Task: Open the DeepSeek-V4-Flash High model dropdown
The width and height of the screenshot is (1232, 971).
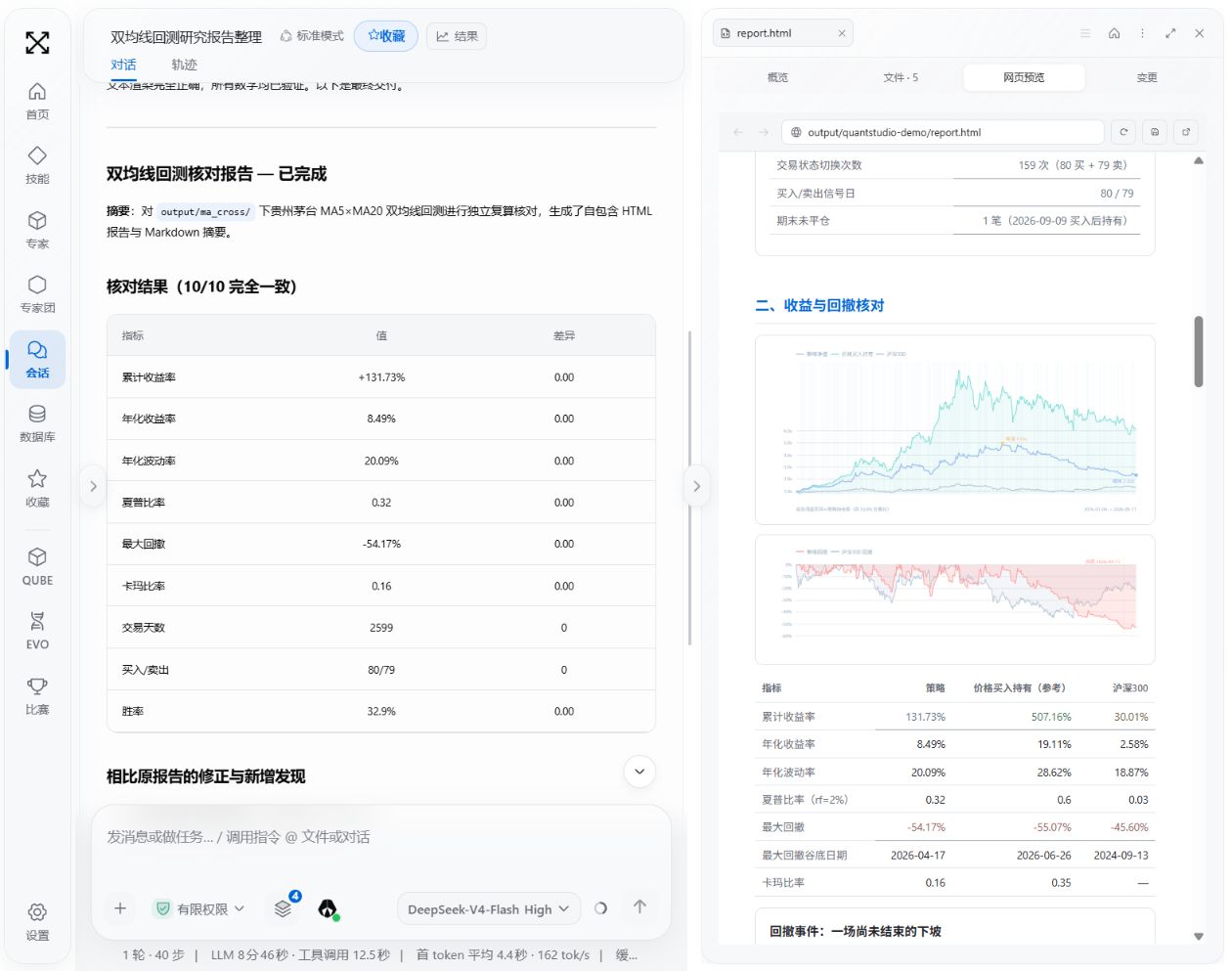Action: [488, 909]
